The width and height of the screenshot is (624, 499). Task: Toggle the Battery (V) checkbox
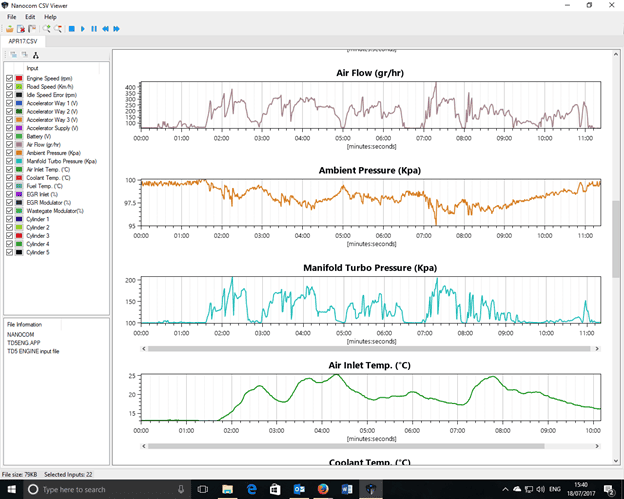[10, 136]
